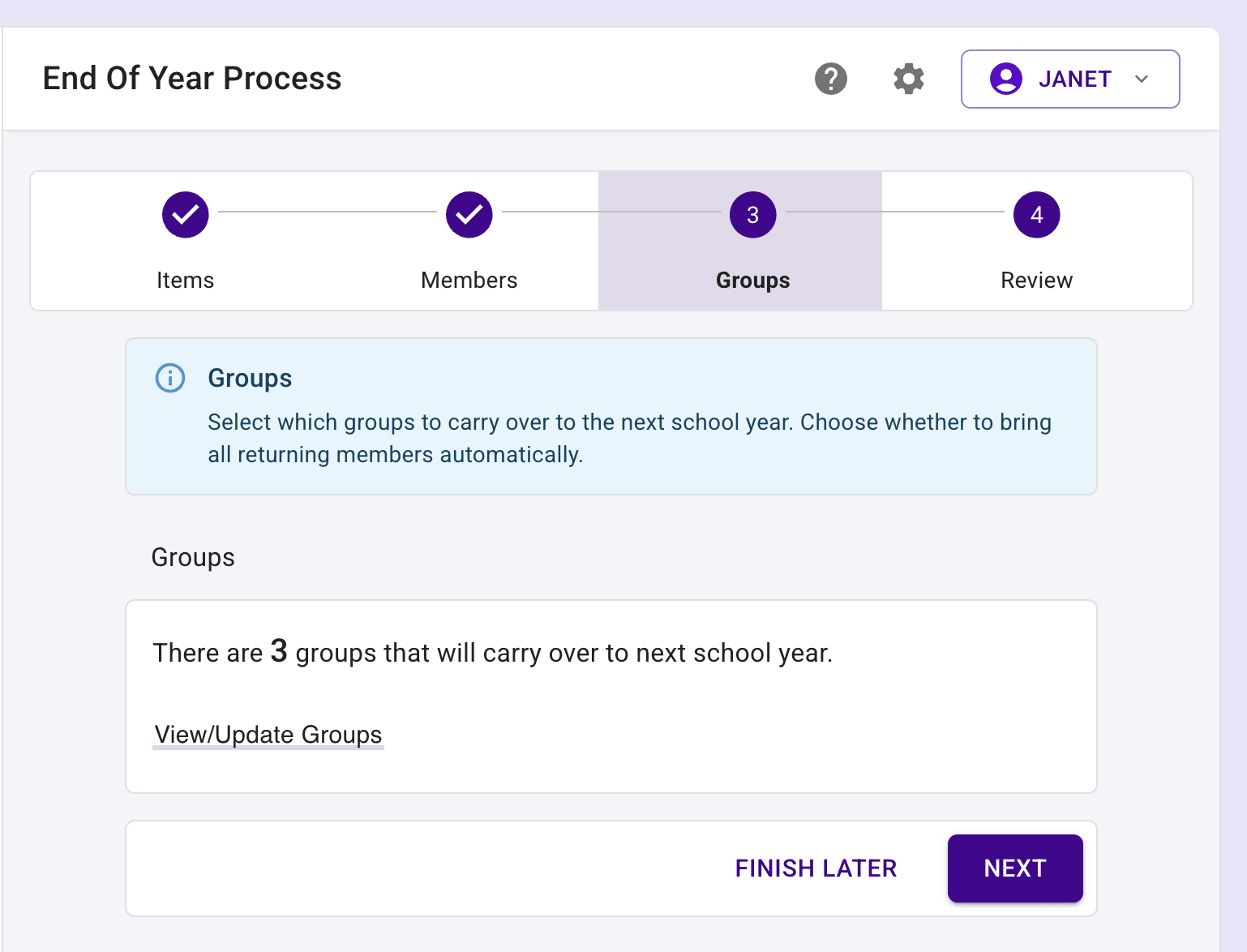Click the bold Groups heading in banner
1247x952 pixels.
(250, 378)
